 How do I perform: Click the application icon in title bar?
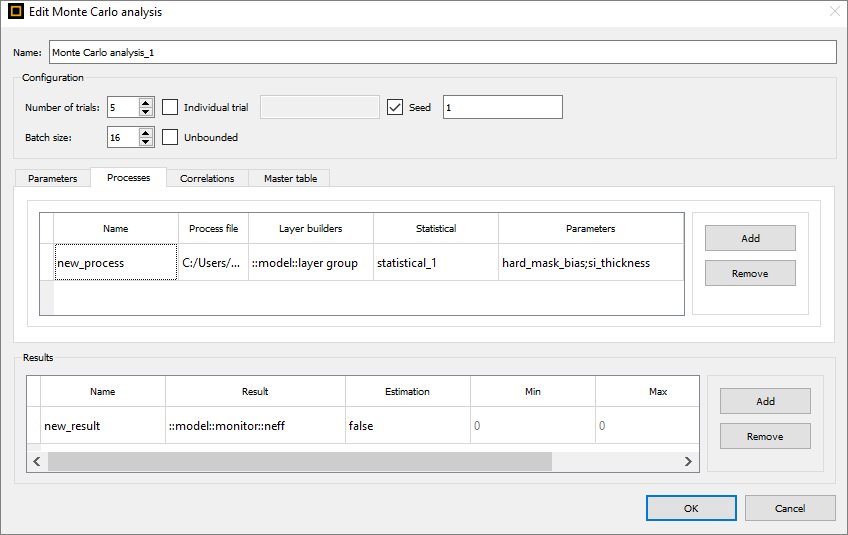(x=16, y=11)
